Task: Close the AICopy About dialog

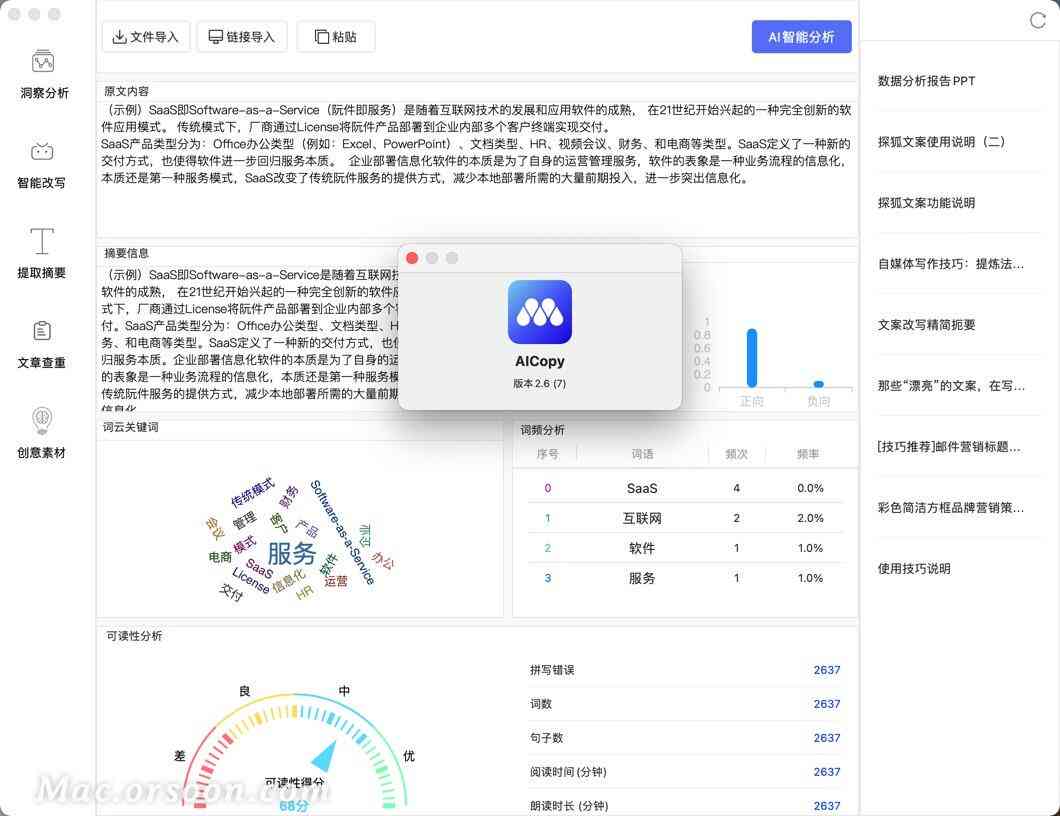Action: 412,258
